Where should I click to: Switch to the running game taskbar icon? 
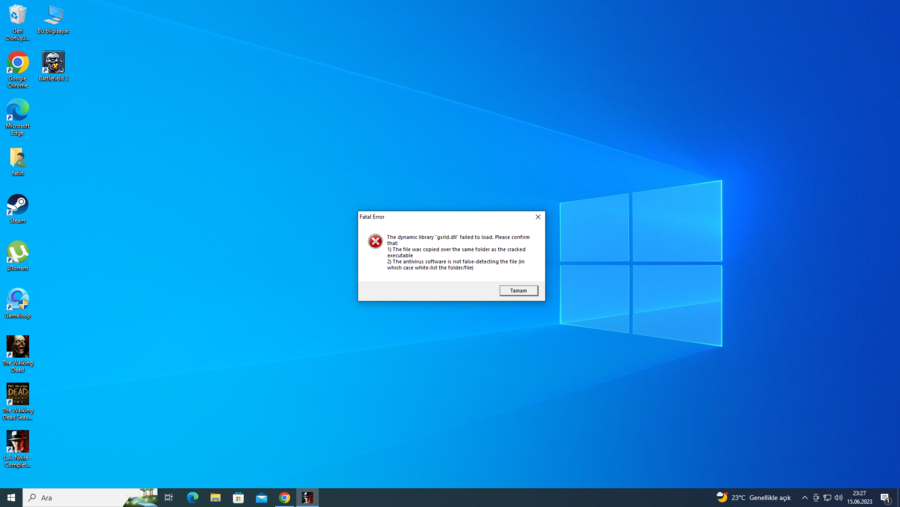coord(308,498)
